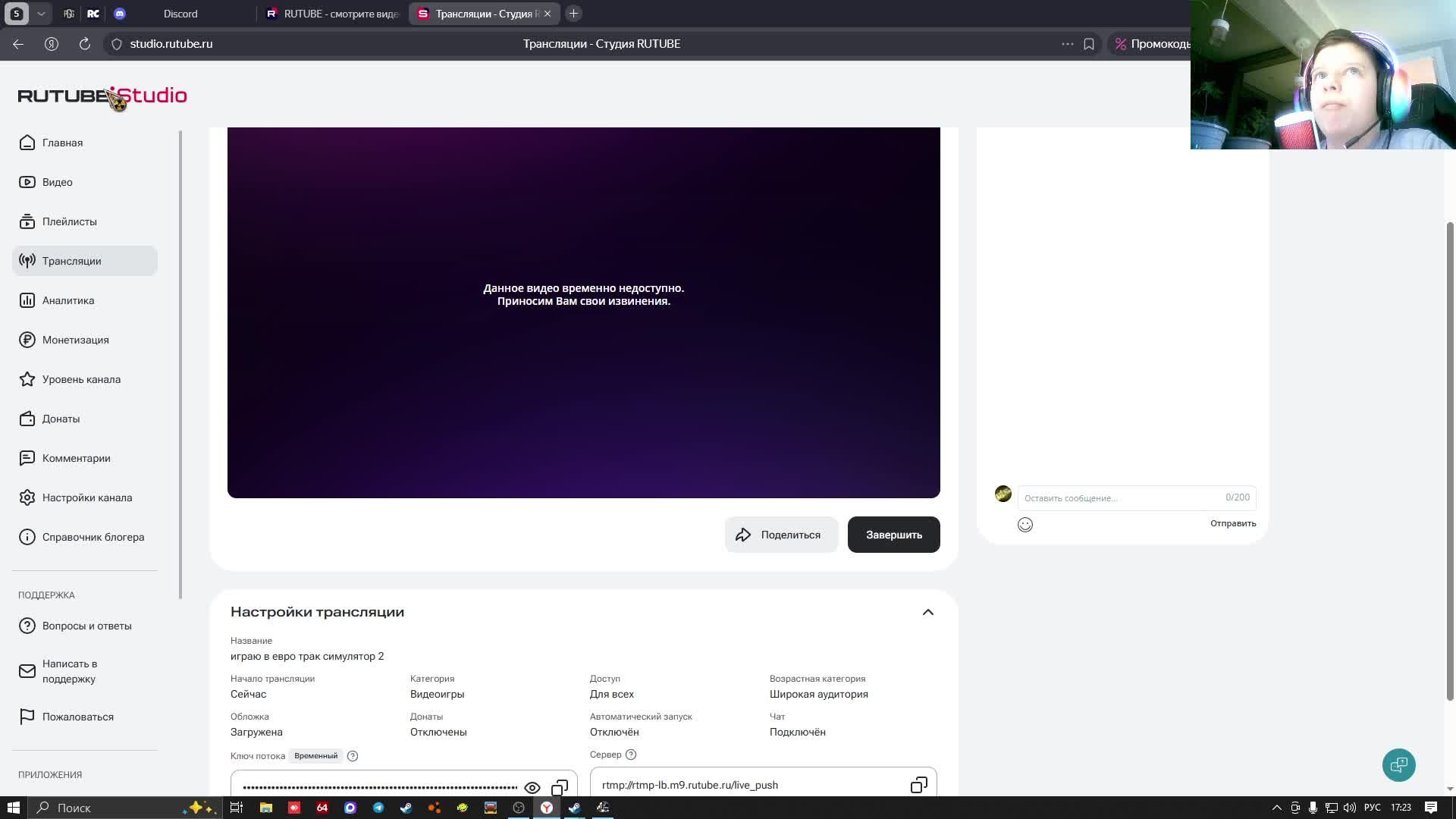This screenshot has width=1456, height=819.
Task: Go to Монетизация sidebar section
Action: 75,340
